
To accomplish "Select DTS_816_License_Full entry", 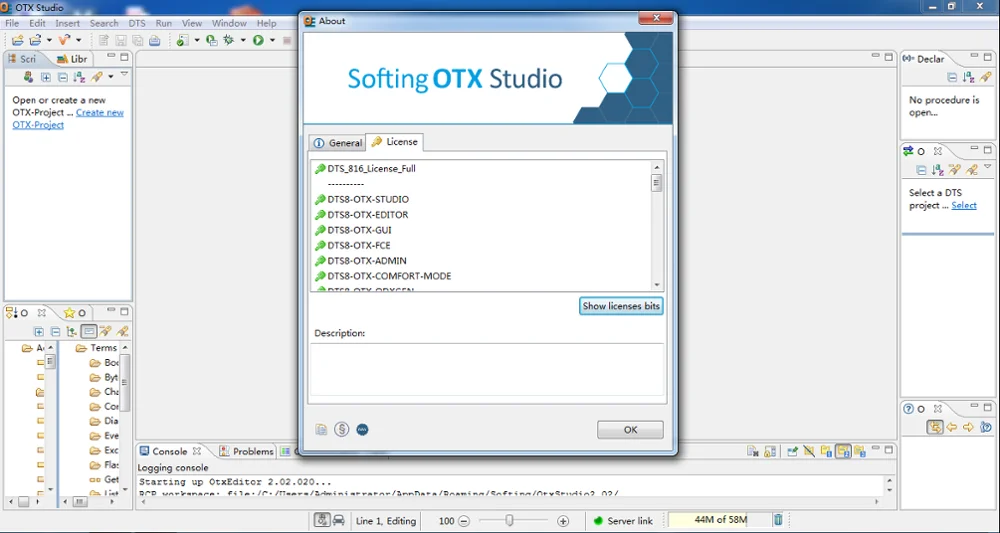I will click(x=365, y=169).
